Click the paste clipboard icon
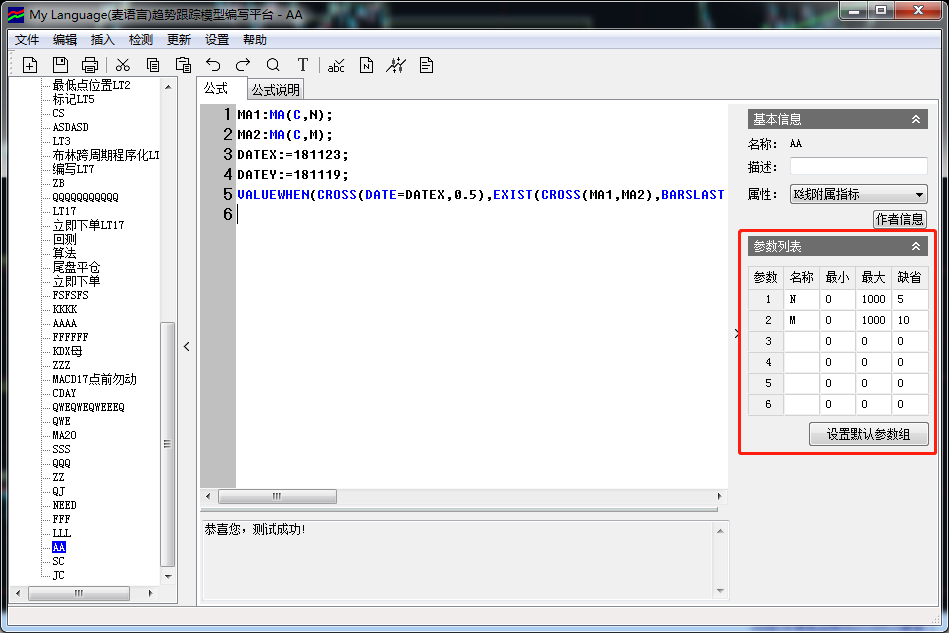This screenshot has width=949, height=633. tap(183, 65)
